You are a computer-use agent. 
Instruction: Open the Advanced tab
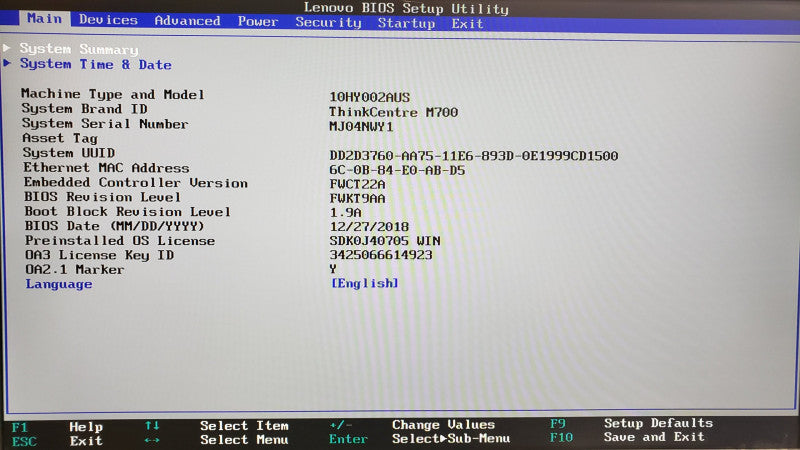coord(187,21)
